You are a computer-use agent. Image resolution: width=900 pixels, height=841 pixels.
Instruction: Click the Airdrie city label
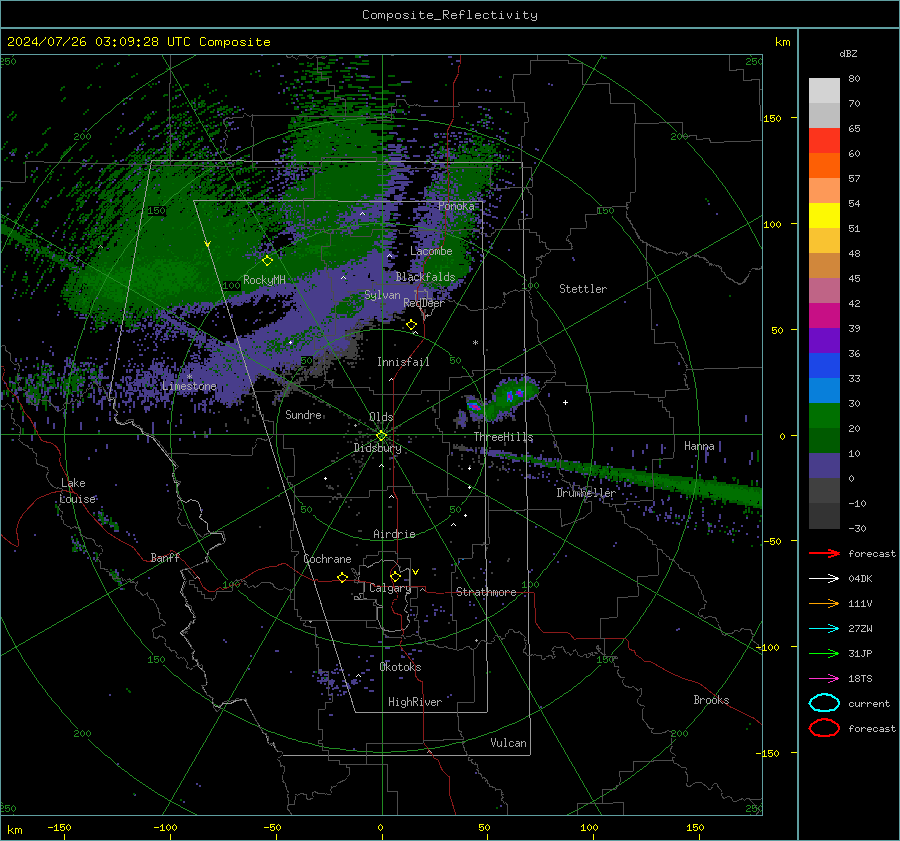pos(394,534)
